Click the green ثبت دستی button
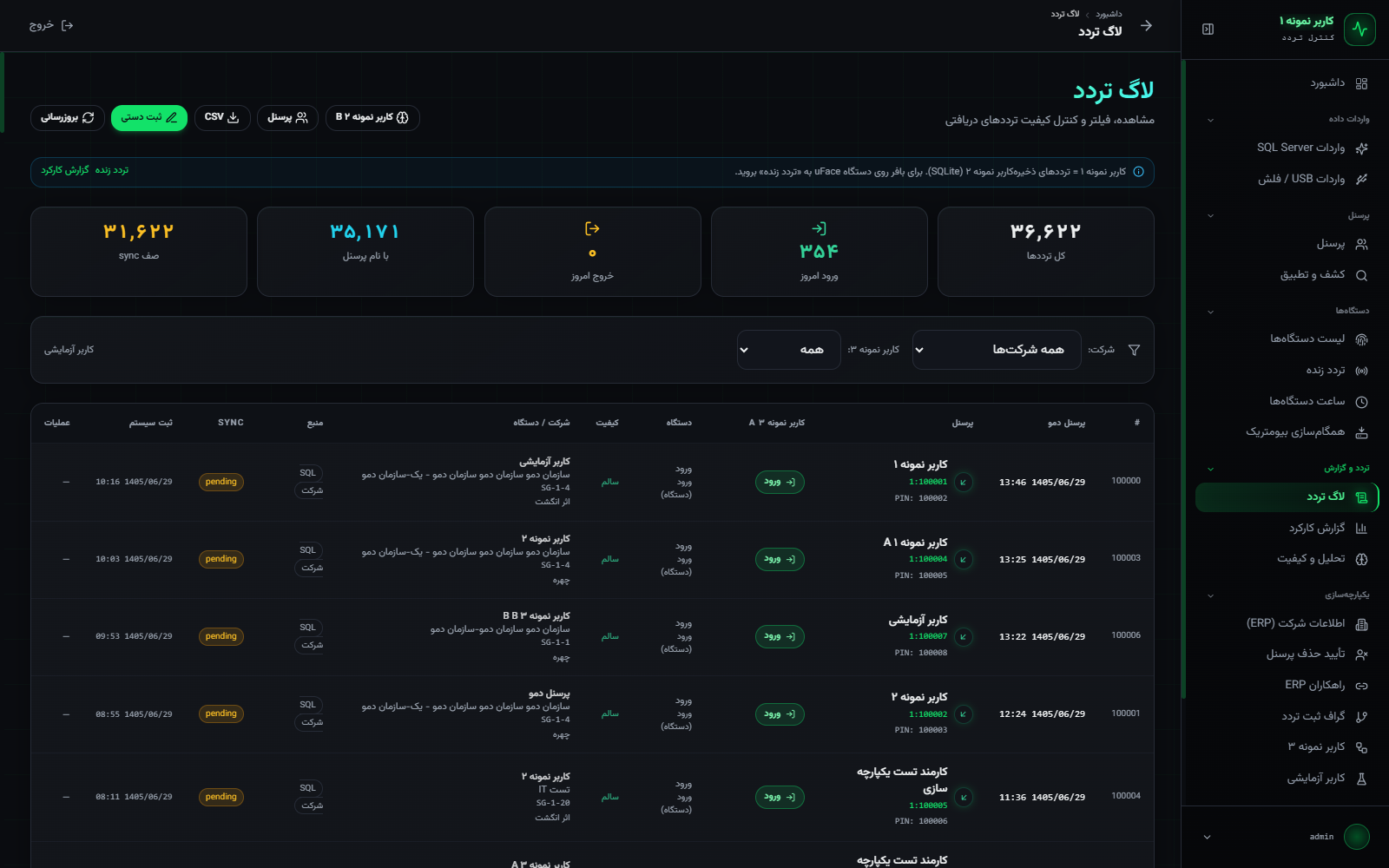 [x=149, y=118]
